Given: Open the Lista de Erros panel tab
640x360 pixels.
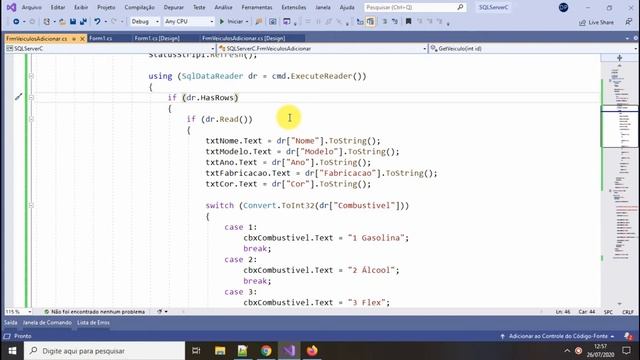Looking at the screenshot, I should coord(93,322).
